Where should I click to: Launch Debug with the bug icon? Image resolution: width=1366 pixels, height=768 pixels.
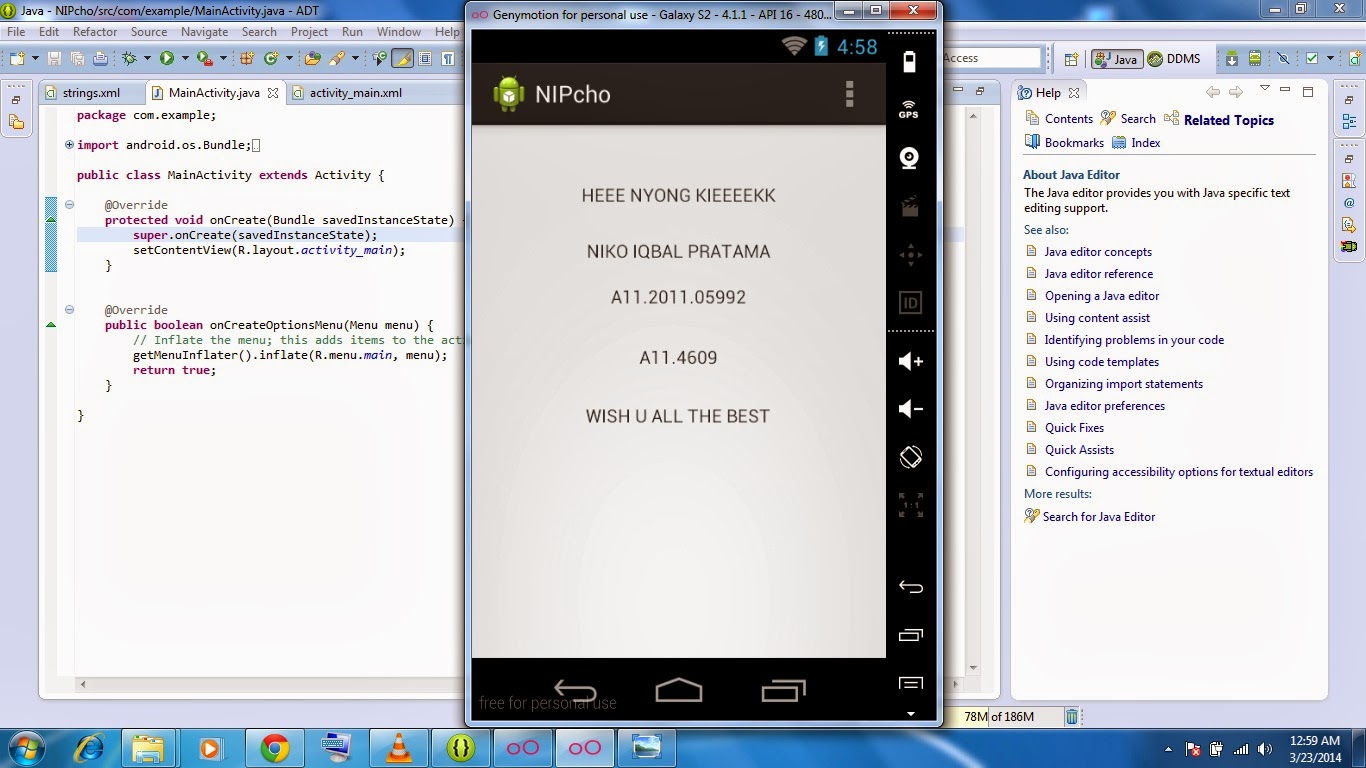point(129,58)
